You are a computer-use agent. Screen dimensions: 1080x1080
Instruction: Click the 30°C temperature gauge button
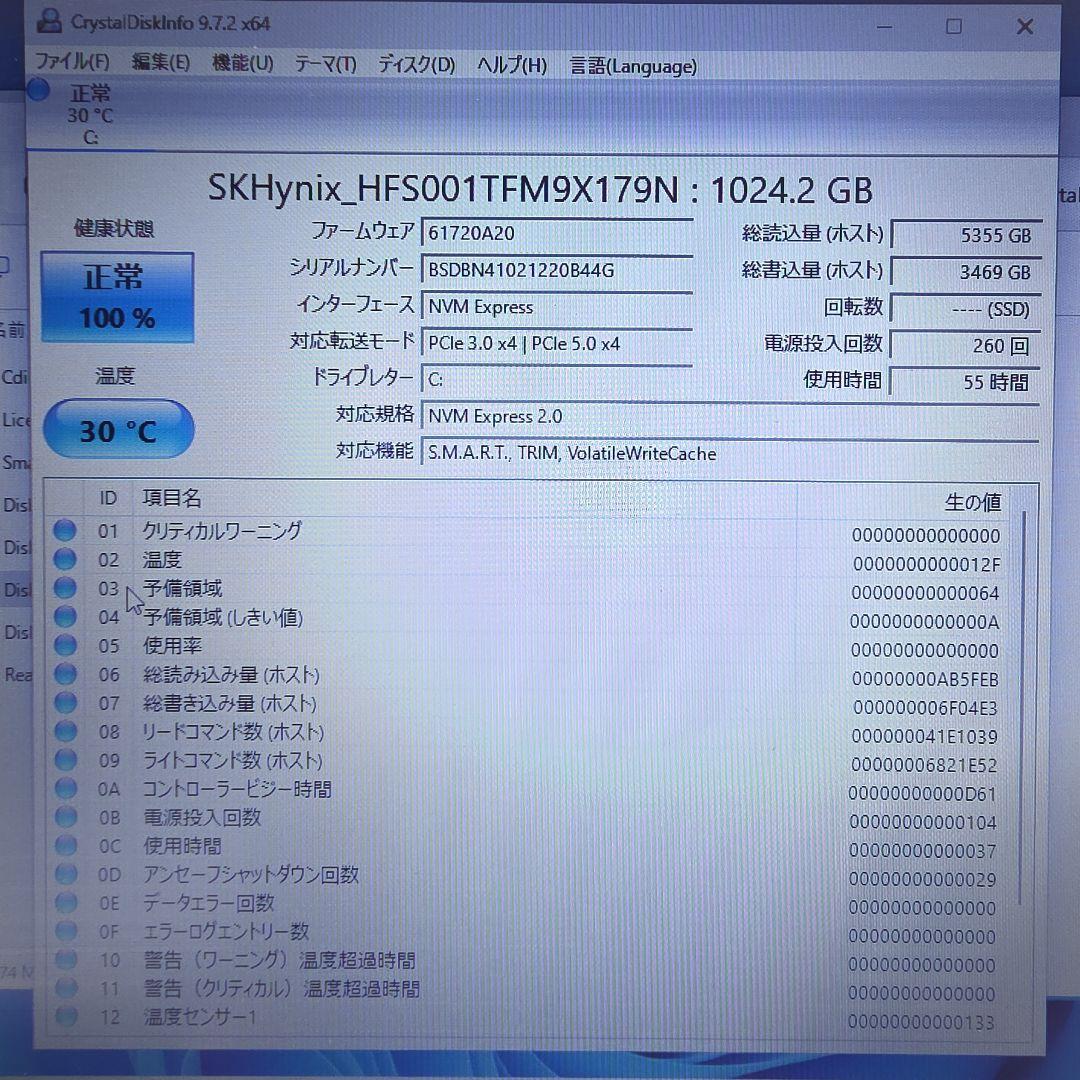[118, 429]
